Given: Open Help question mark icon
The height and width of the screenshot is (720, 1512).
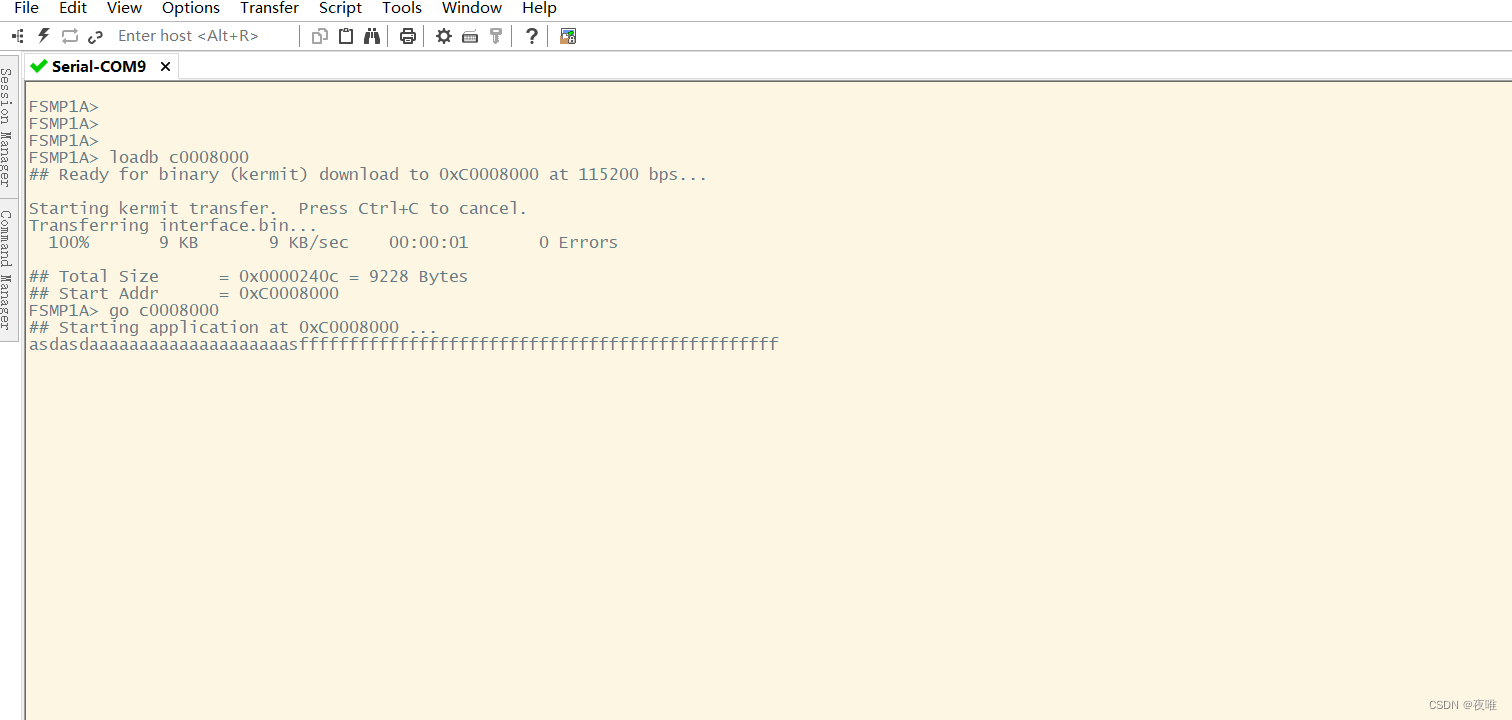Looking at the screenshot, I should point(532,36).
